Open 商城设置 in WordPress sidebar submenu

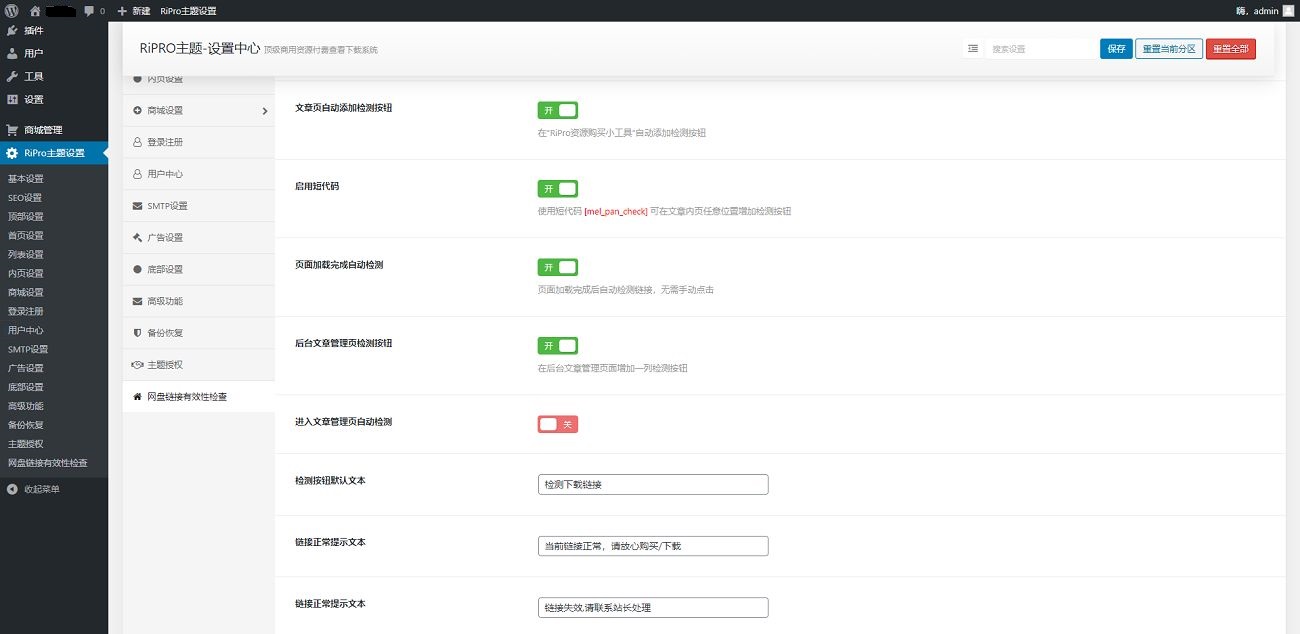[26, 293]
